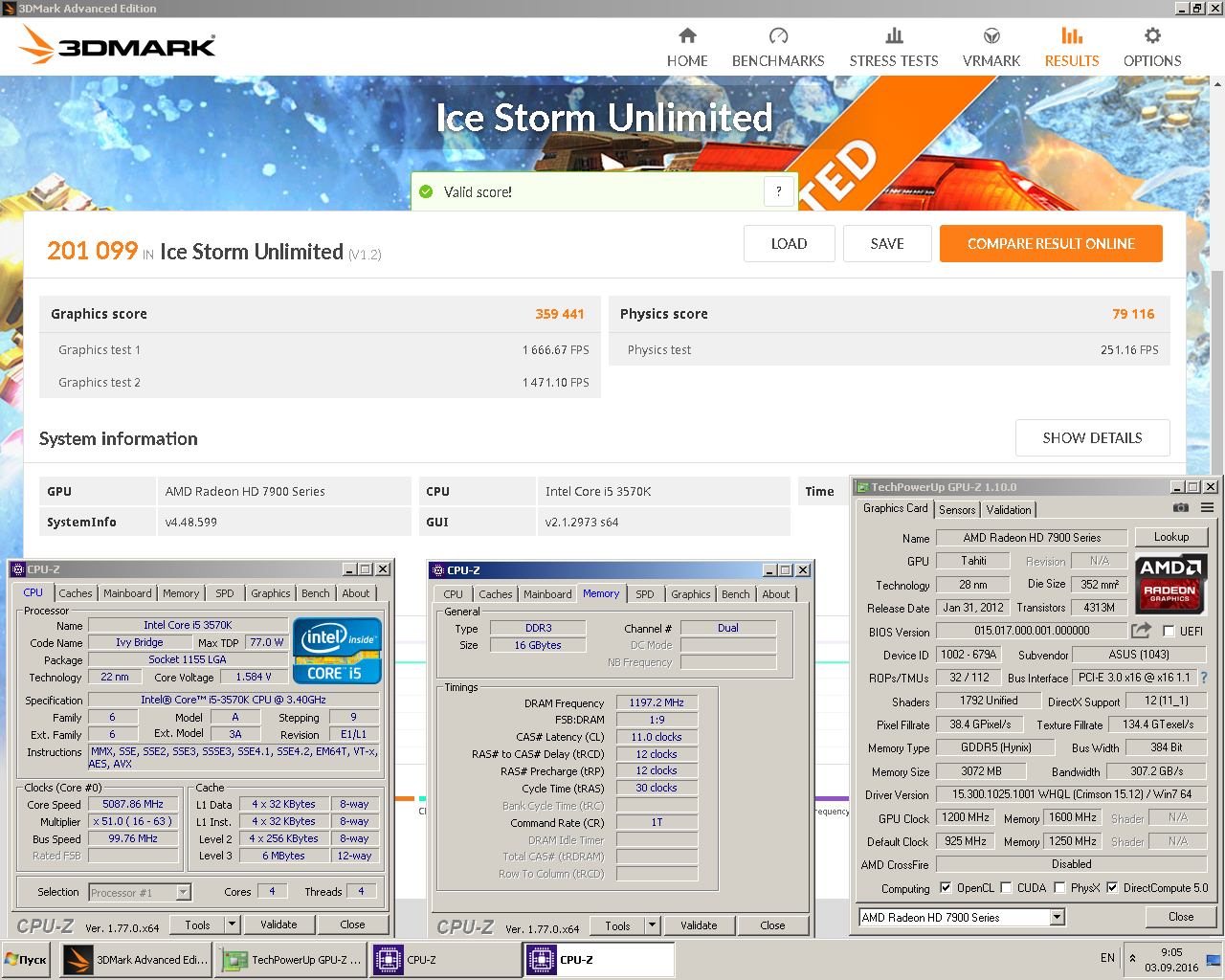Click Tools button in Memory CPU-Z
This screenshot has width=1225, height=980.
(x=617, y=925)
